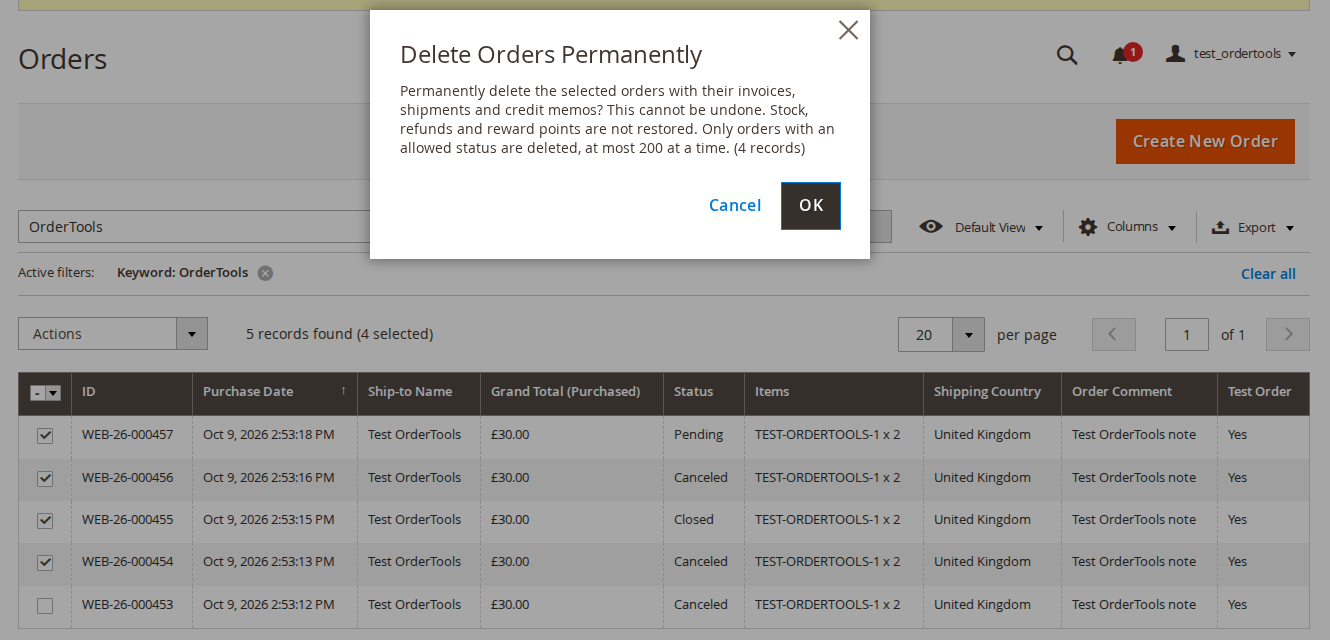Sort by Status column header
This screenshot has height=640, width=1330.
click(x=704, y=392)
